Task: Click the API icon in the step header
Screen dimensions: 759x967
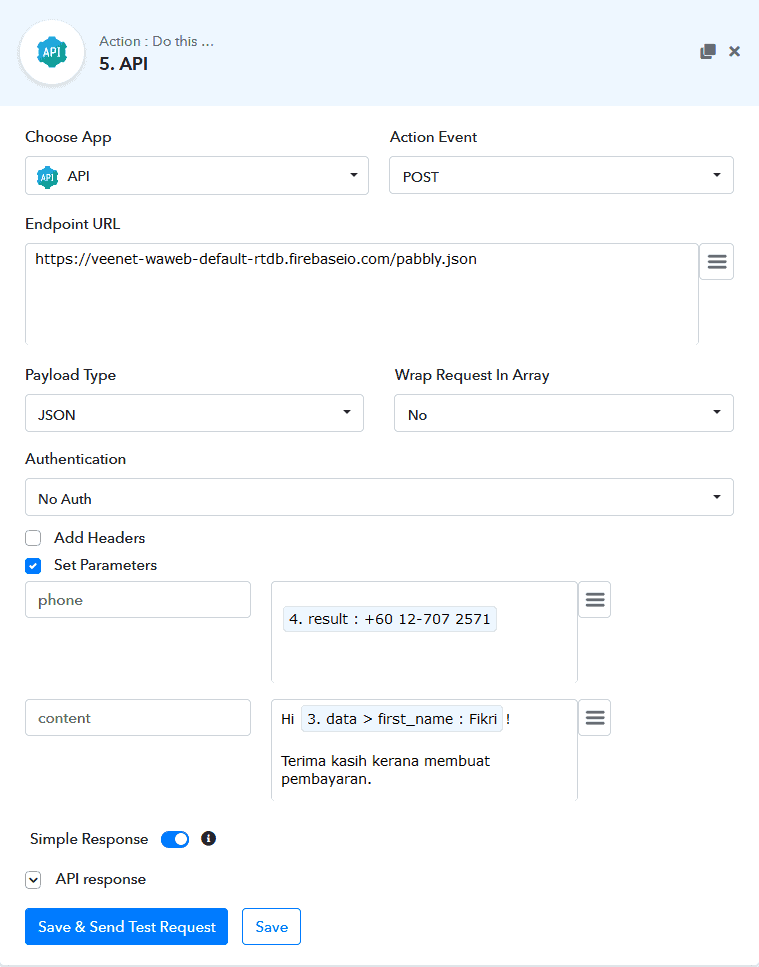Action: coord(51,50)
